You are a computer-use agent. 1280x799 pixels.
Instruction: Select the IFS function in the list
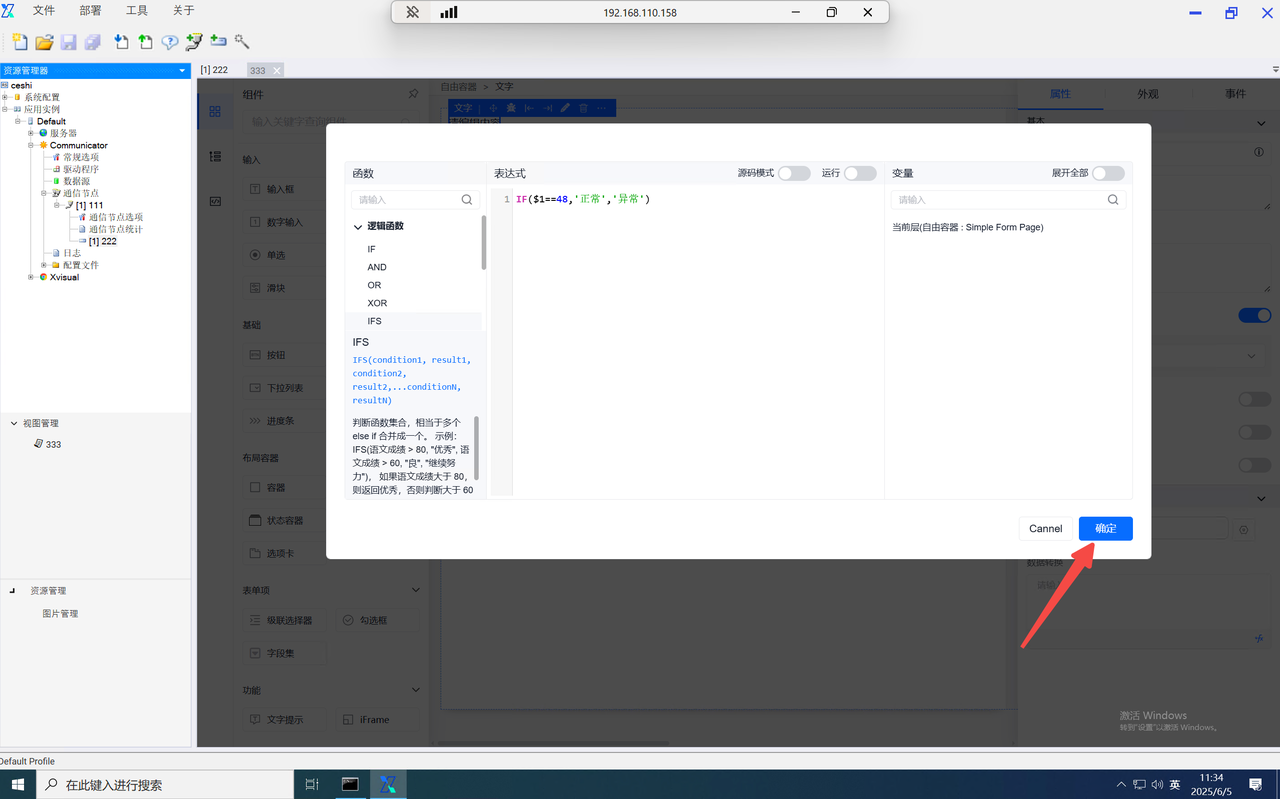[x=414, y=321]
